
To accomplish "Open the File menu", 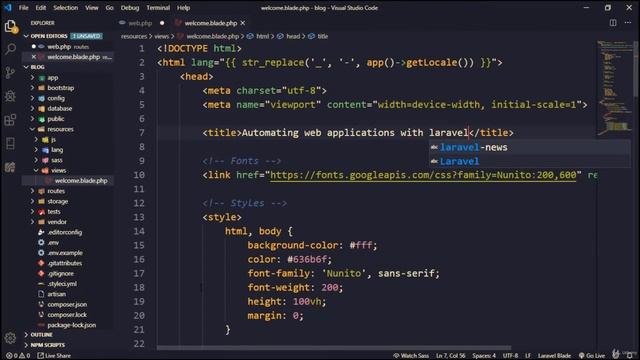I will tap(23, 8).
